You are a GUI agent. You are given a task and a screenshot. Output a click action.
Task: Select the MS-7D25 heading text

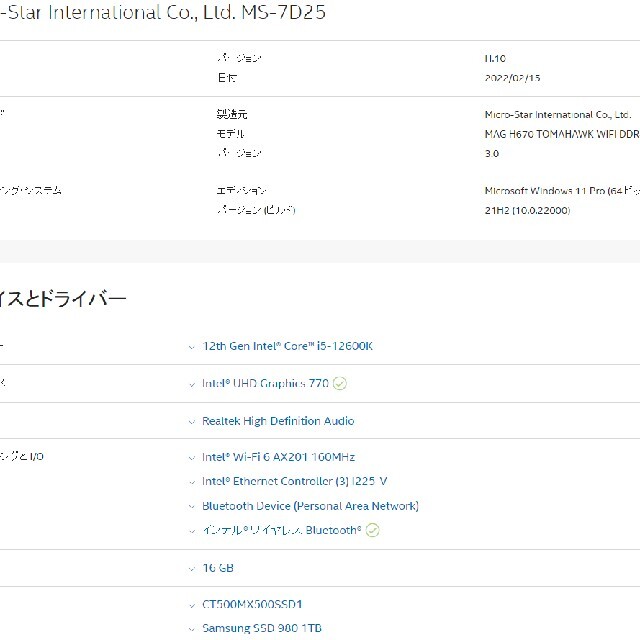[x=284, y=12]
